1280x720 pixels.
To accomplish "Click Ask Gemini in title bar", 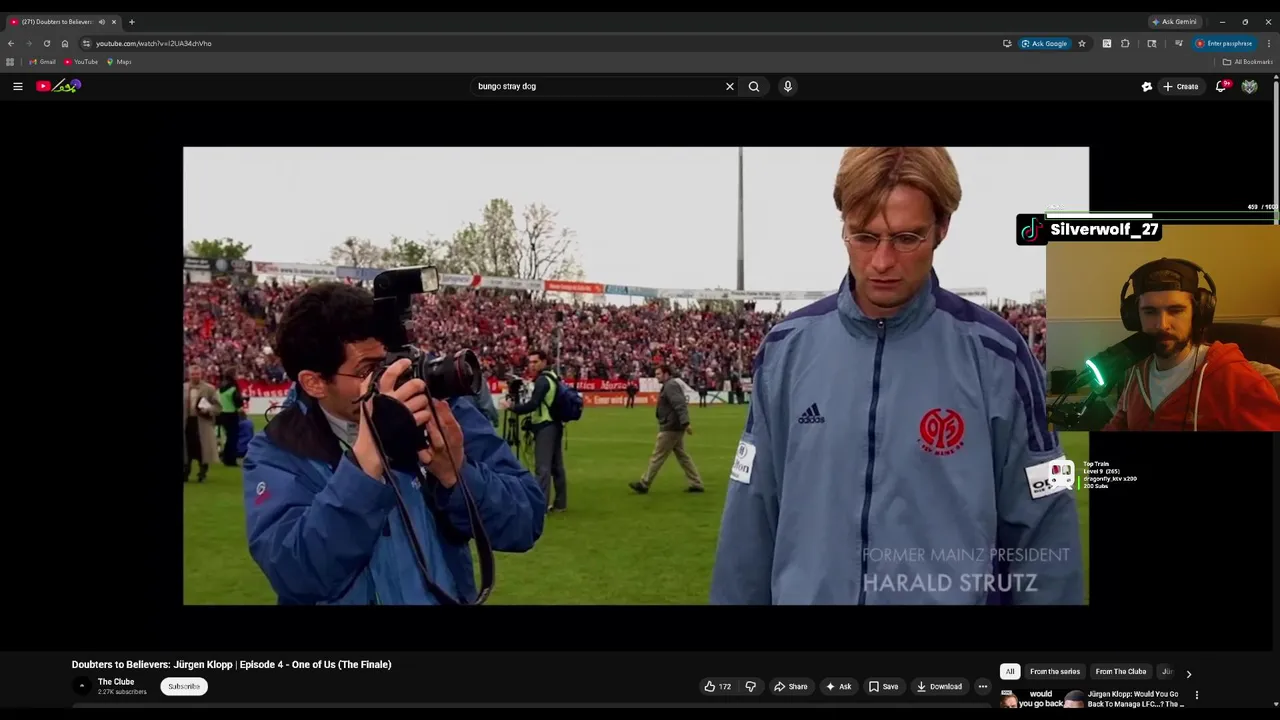I will click(1174, 22).
